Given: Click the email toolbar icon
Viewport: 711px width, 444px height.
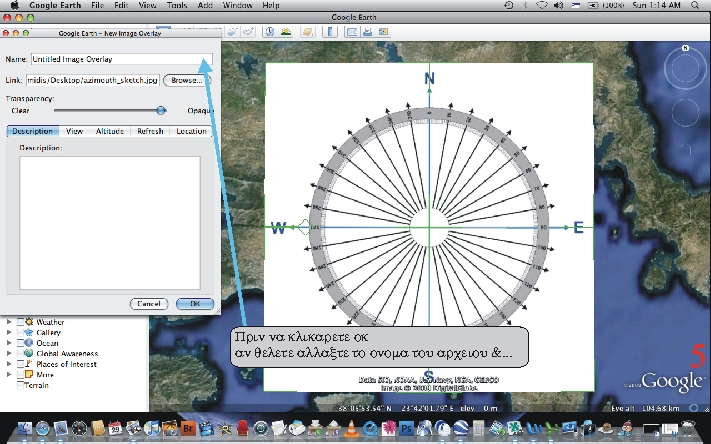Looking at the screenshot, I should (352, 32).
